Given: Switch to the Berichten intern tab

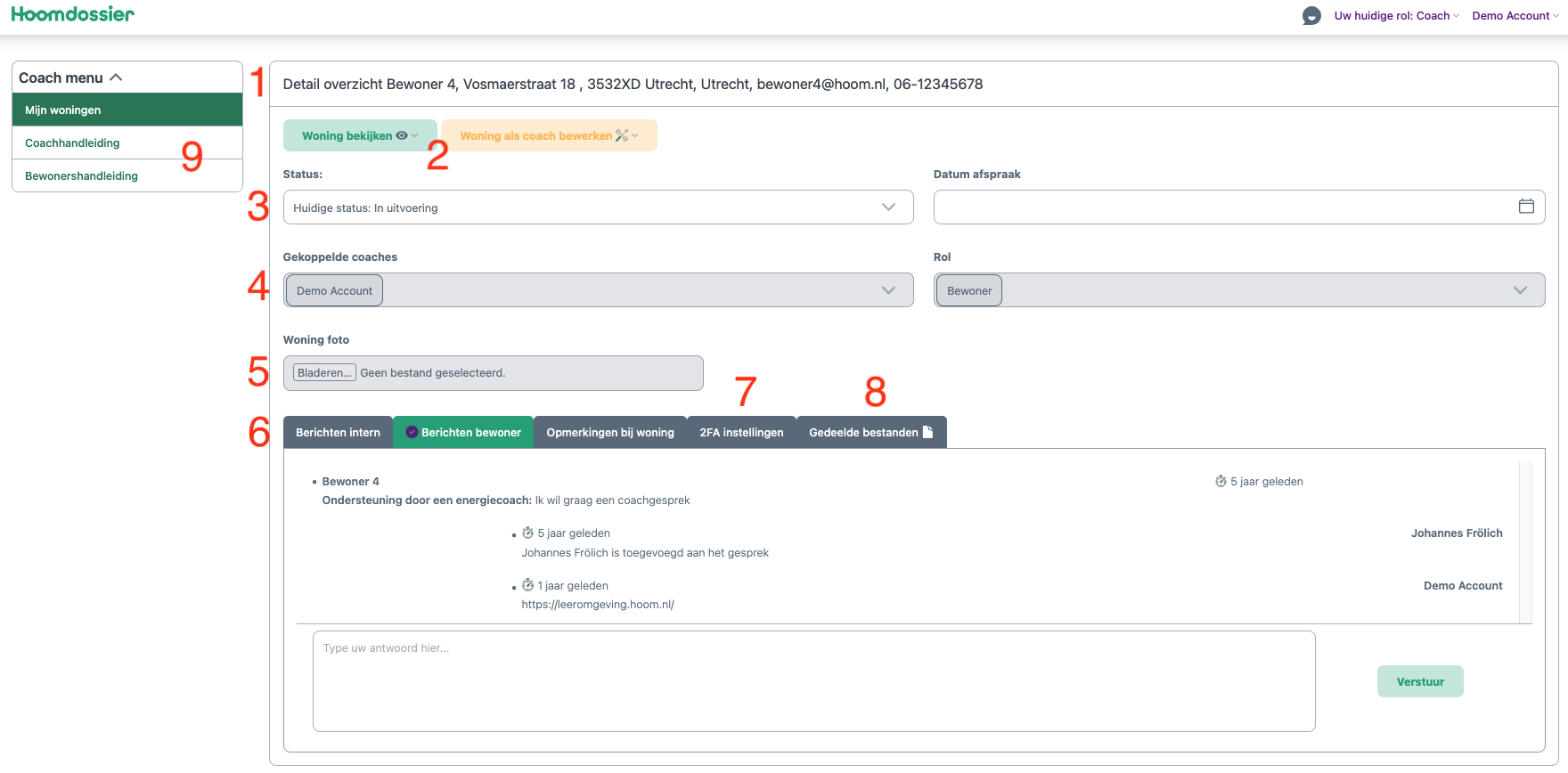Looking at the screenshot, I should tap(338, 432).
